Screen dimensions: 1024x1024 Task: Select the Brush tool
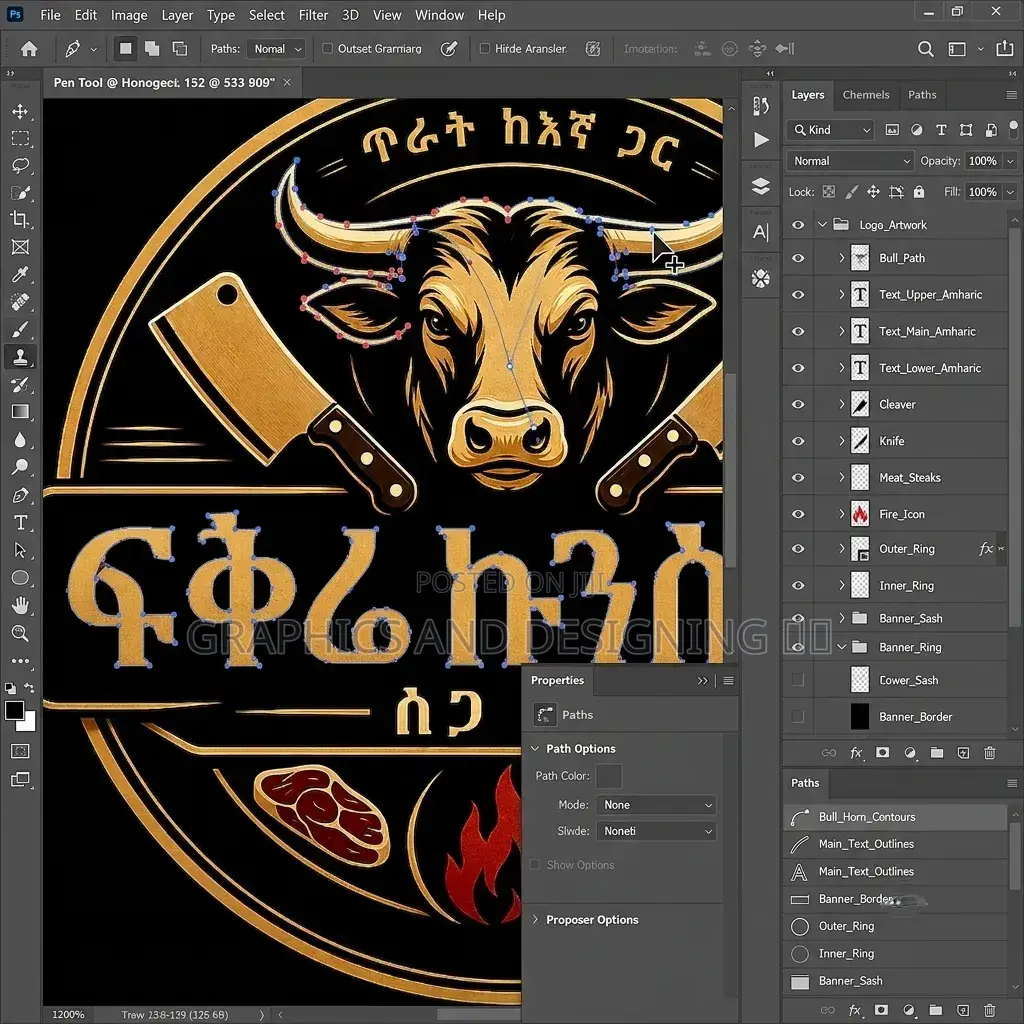click(x=20, y=330)
